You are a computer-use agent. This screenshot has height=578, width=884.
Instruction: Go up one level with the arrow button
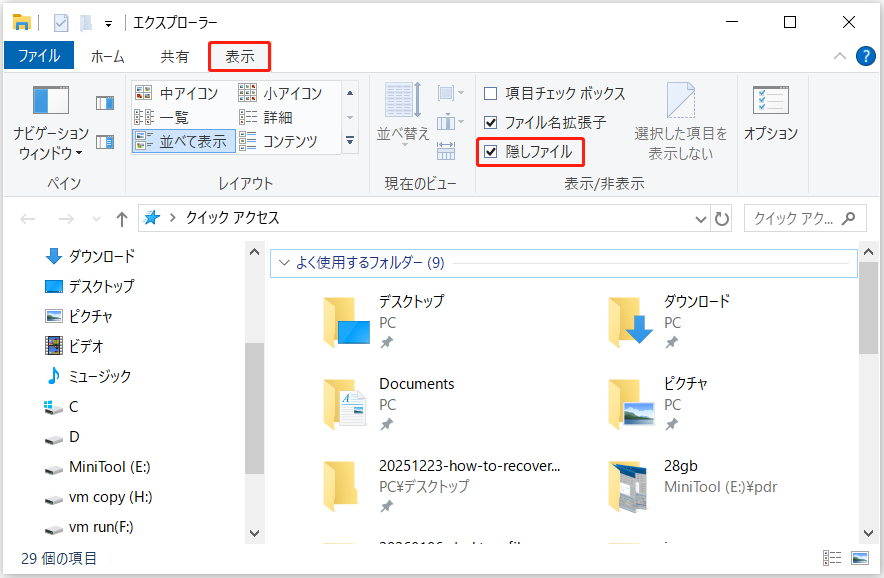pos(120,218)
